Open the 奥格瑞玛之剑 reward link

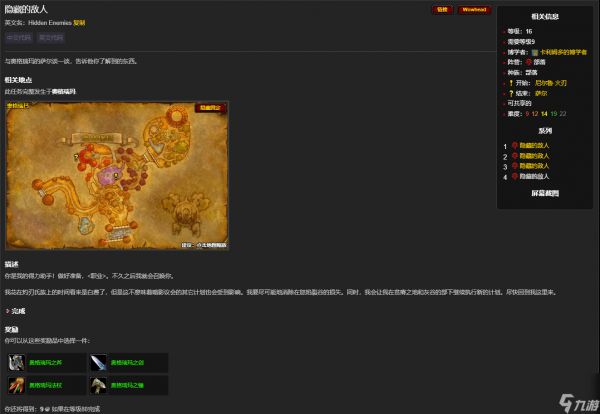[x=127, y=362]
